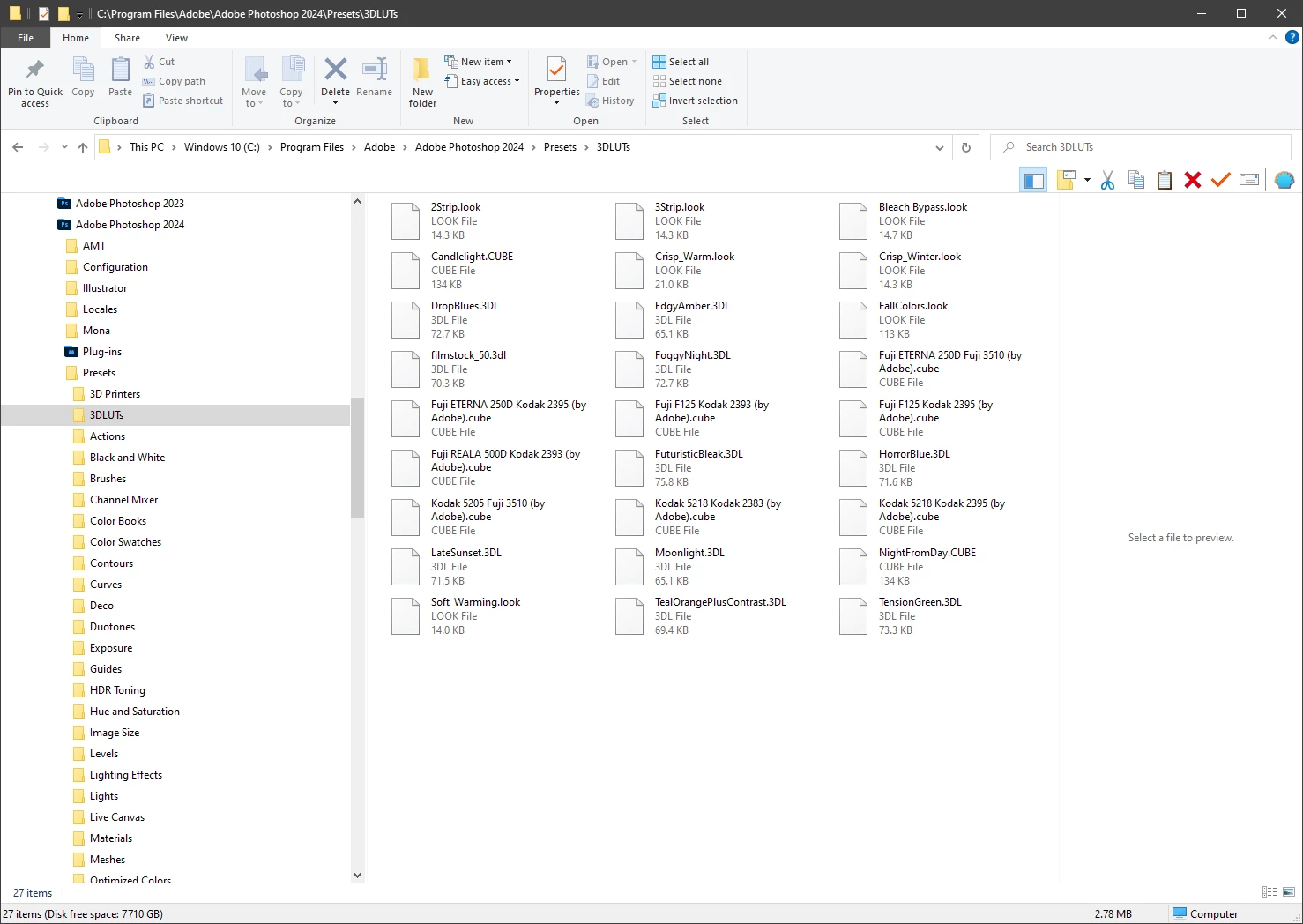
Task: Click This PC in breadcrumb
Action: coord(146,147)
